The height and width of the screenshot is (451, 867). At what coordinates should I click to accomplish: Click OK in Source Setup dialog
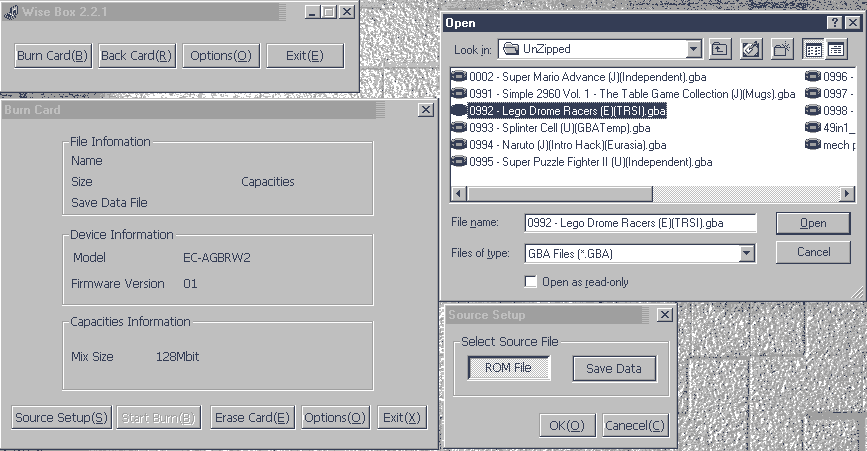[x=566, y=426]
